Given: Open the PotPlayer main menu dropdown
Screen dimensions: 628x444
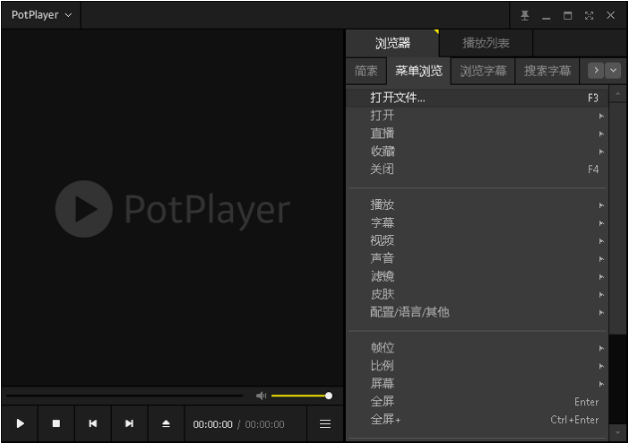Looking at the screenshot, I should click(41, 15).
